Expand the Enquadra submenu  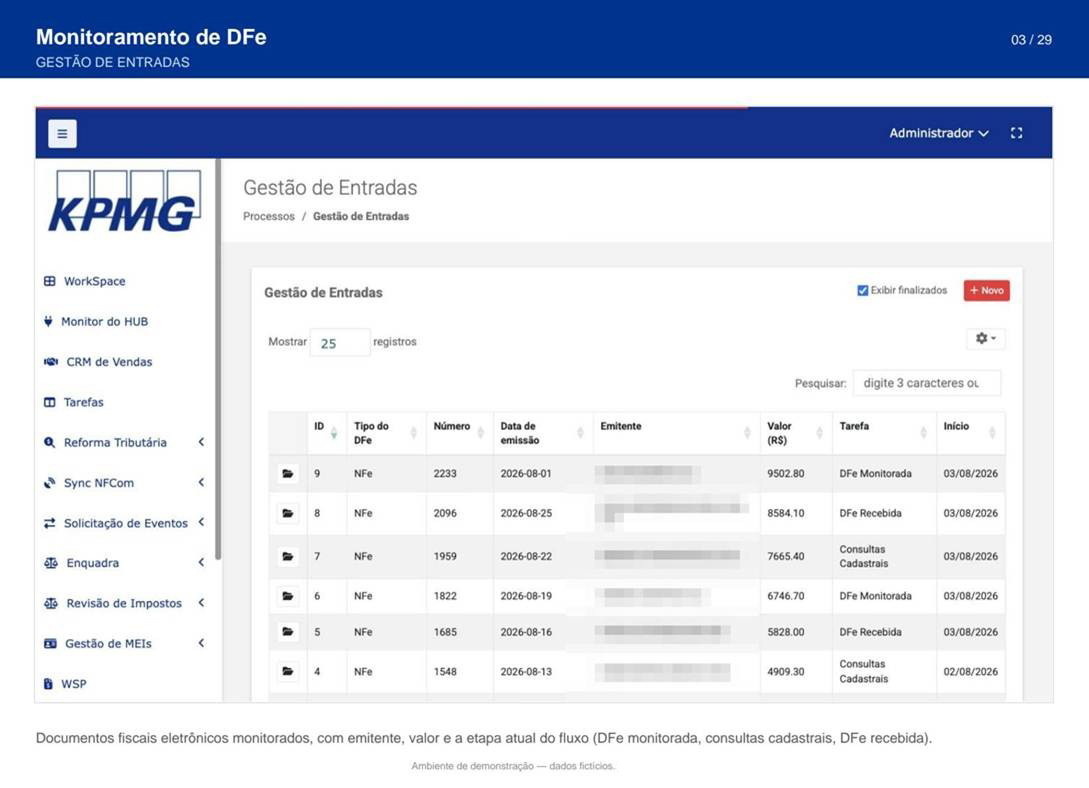click(x=125, y=563)
